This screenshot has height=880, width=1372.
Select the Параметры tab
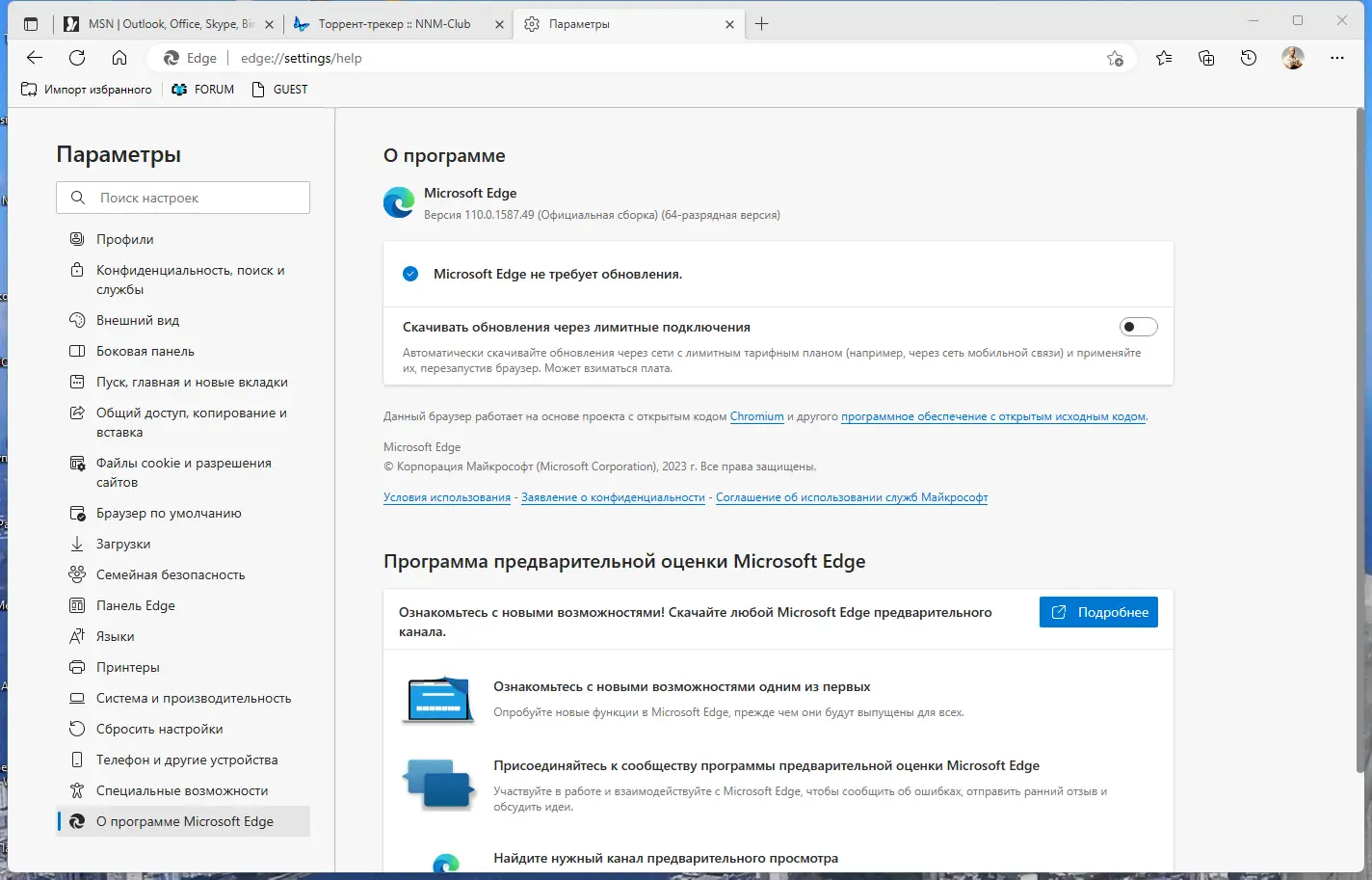point(628,24)
